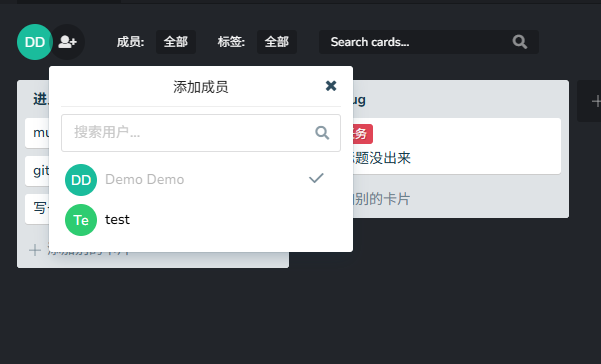Add the test user as member
The image size is (601, 364).
point(201,220)
